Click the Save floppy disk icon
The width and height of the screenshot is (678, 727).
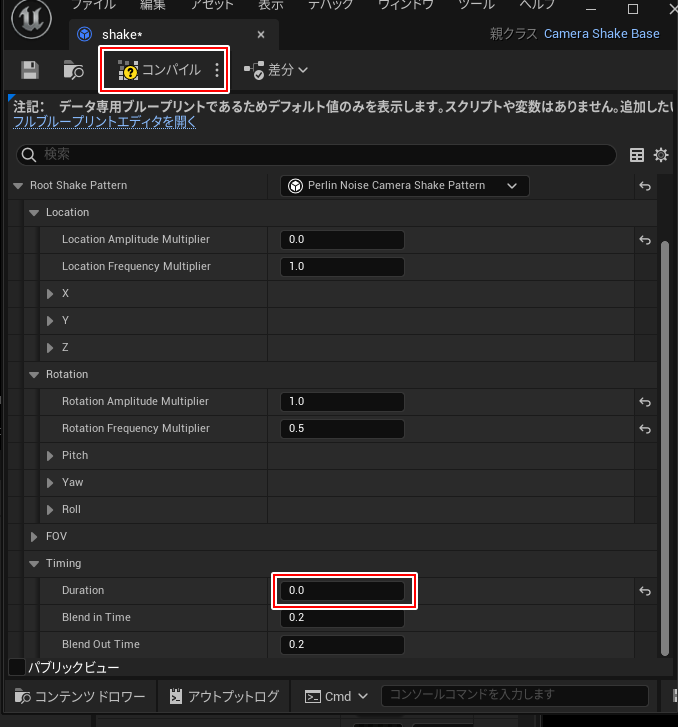point(30,70)
